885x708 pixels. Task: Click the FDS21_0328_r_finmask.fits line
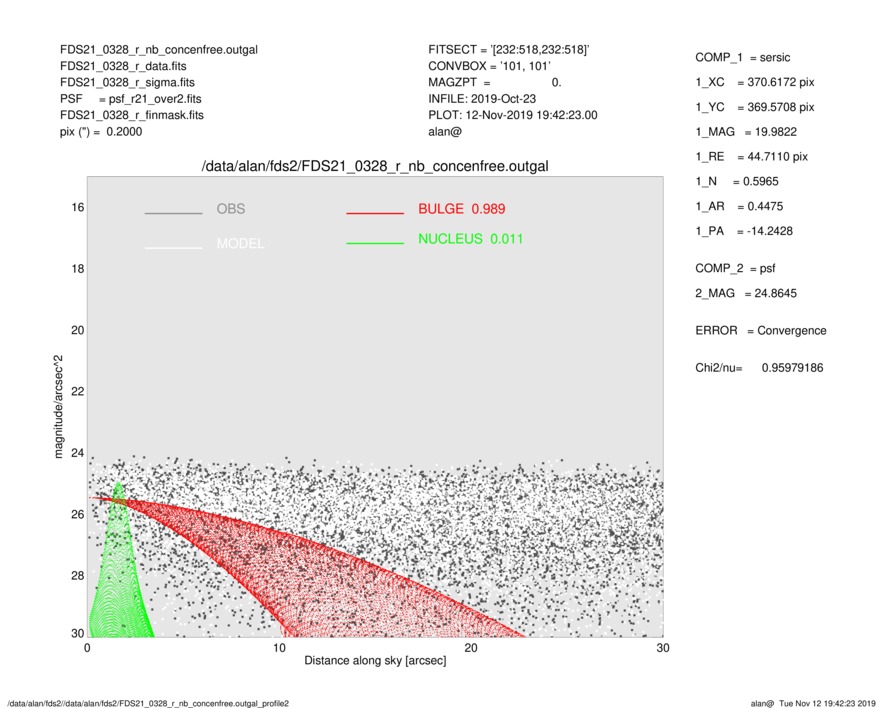(x=132, y=115)
